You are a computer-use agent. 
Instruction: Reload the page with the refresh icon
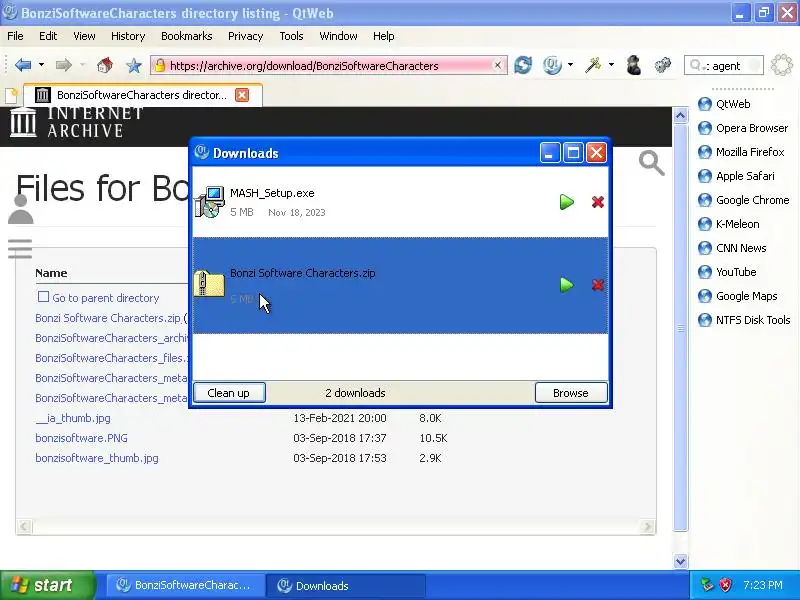click(523, 65)
